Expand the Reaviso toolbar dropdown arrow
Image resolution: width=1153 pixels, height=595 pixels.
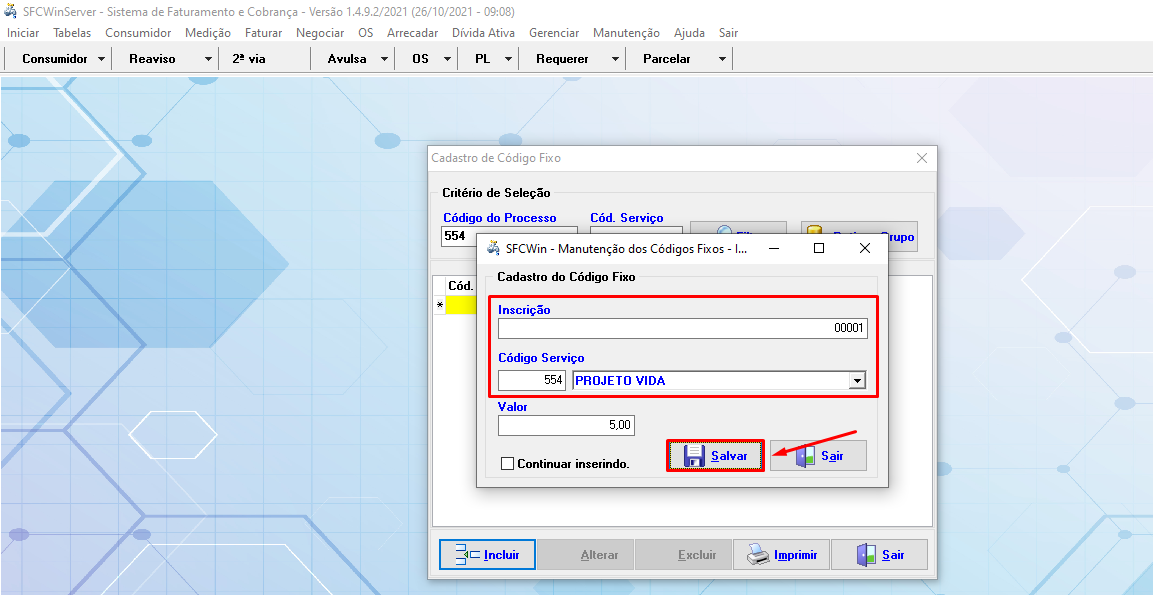pos(208,59)
